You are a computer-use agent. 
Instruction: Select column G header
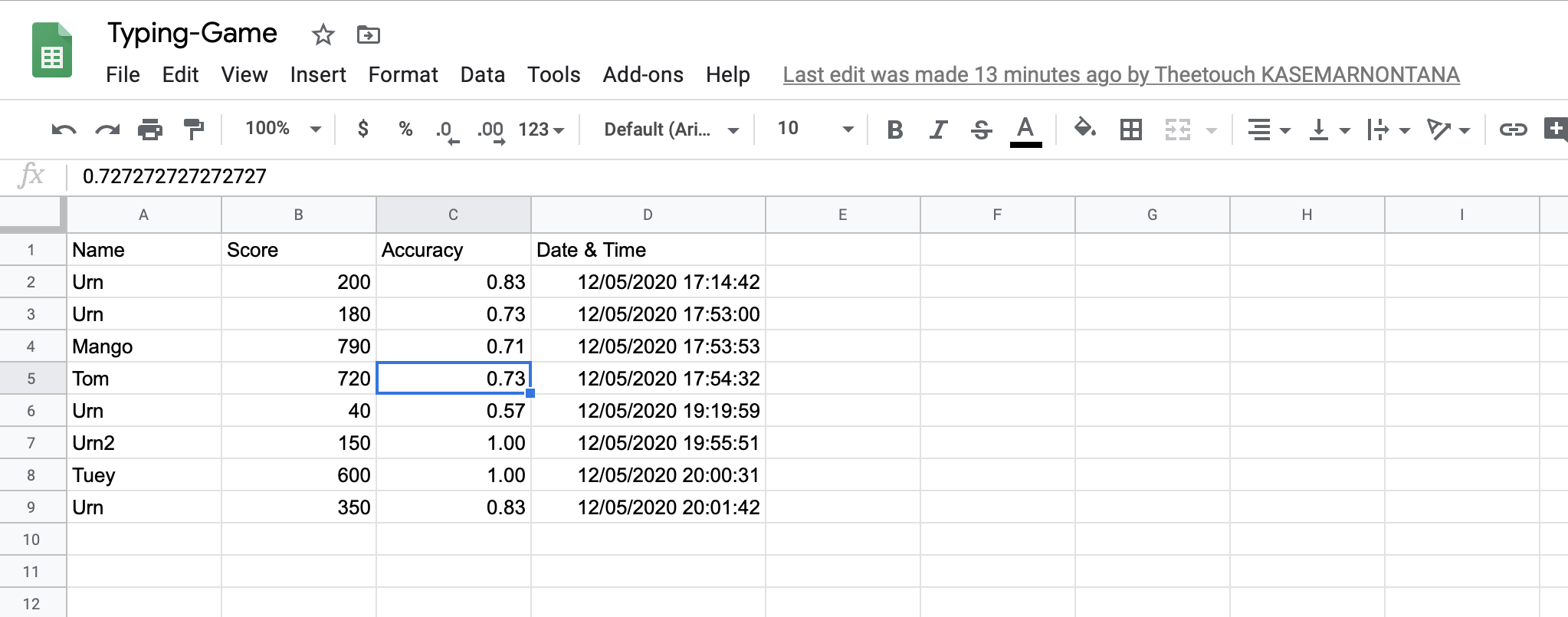coord(1153,215)
